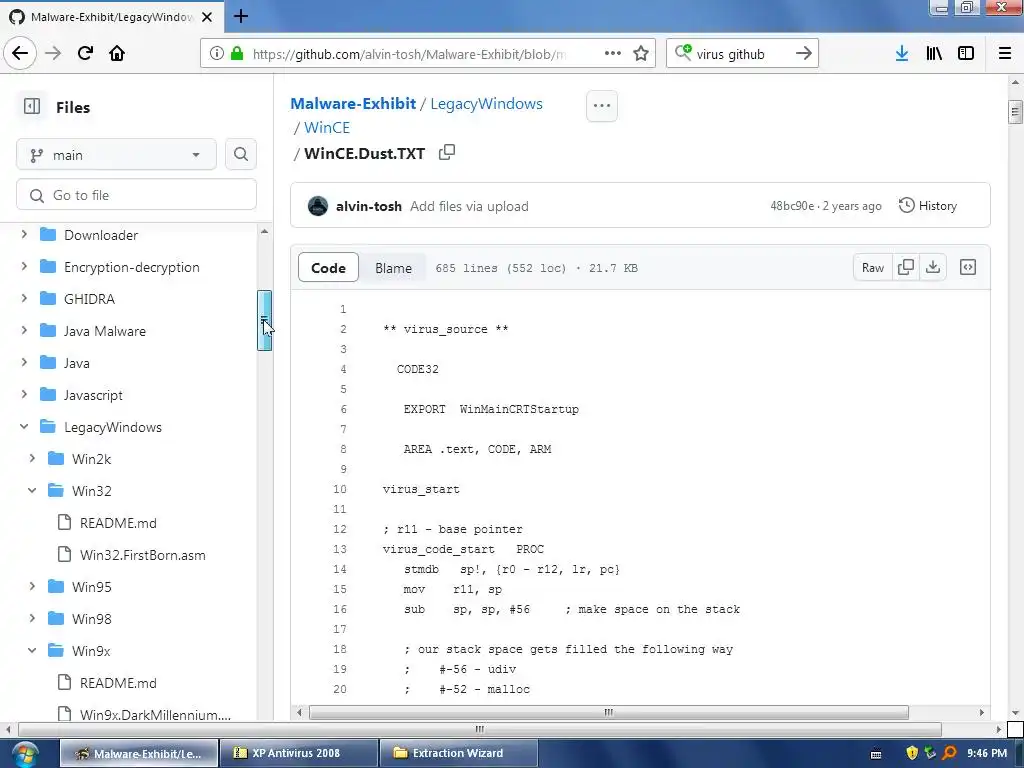Open the more file actions ellipsis

point(601,106)
